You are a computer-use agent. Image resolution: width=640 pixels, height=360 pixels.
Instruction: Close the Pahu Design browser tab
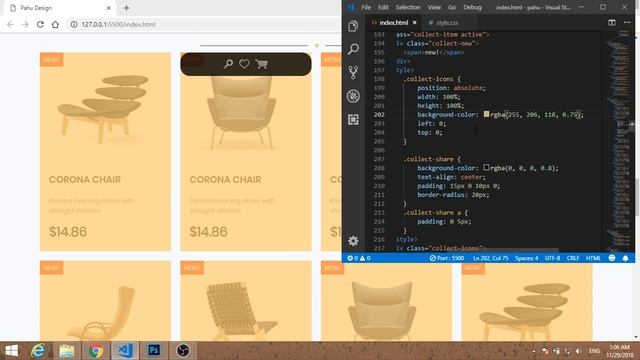[x=109, y=8]
